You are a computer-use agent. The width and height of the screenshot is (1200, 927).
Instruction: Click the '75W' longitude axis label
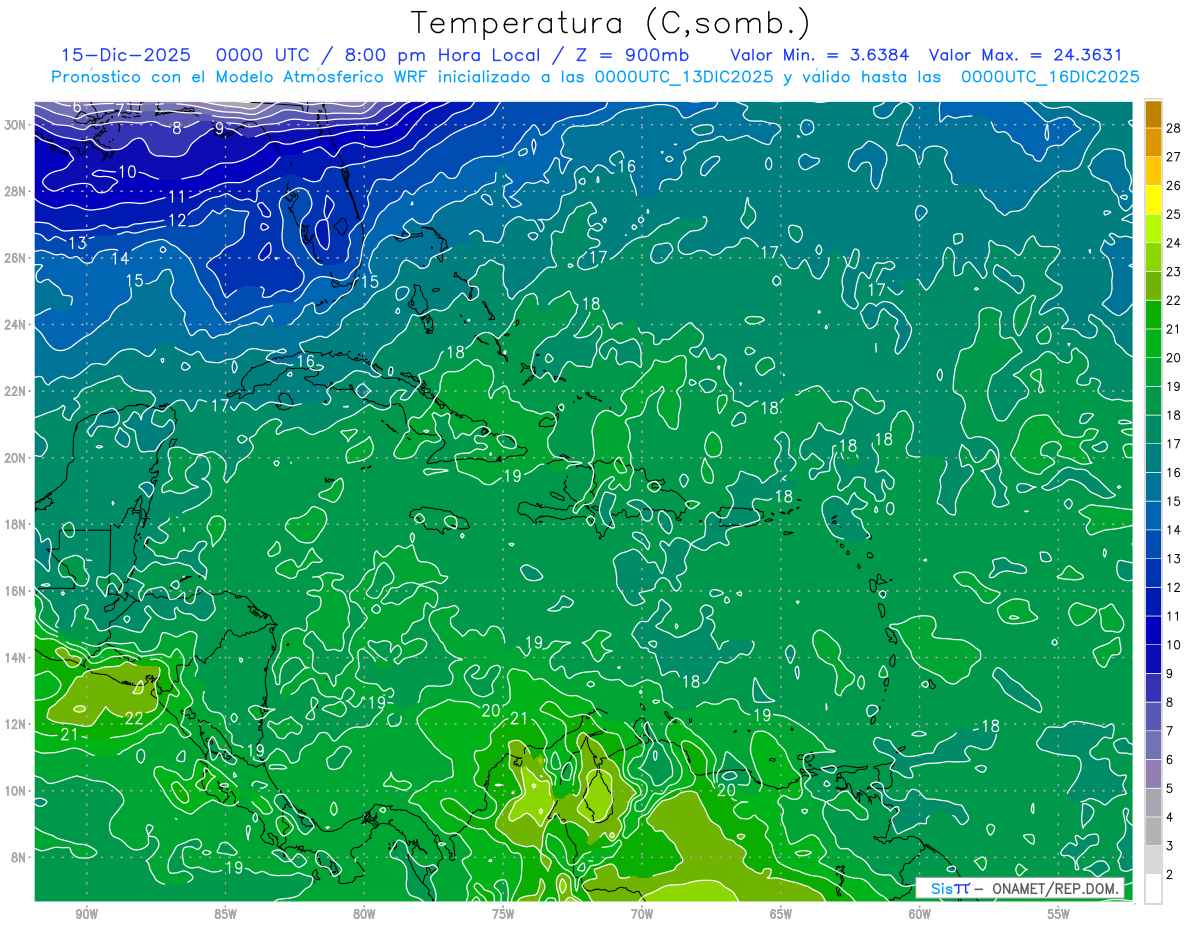(x=503, y=915)
